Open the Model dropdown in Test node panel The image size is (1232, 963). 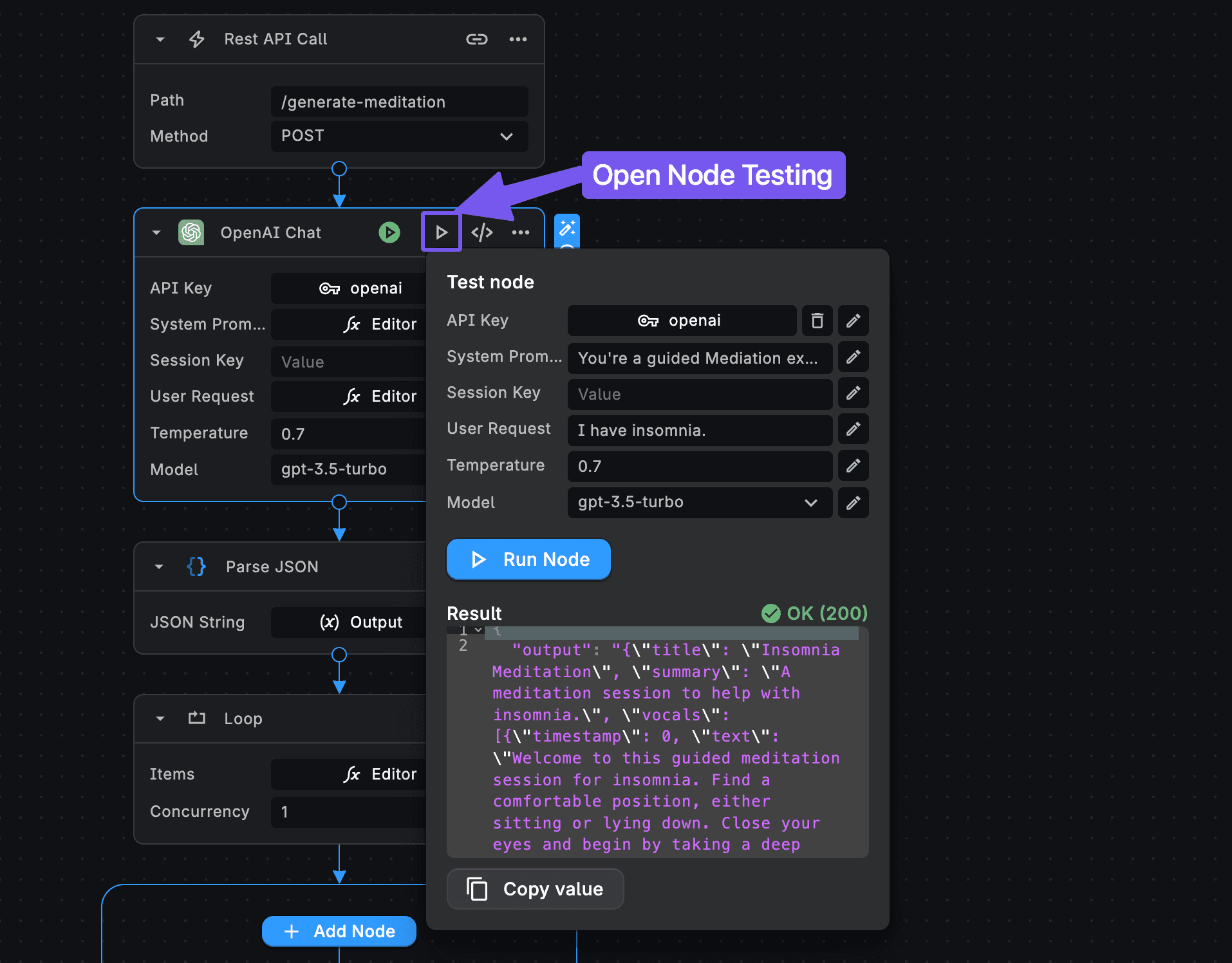tap(699, 502)
